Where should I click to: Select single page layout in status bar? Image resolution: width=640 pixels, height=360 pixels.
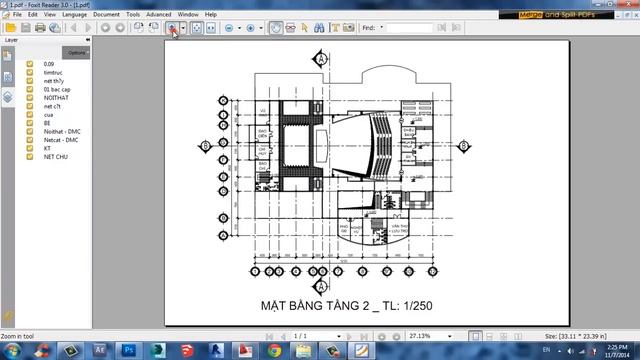point(476,336)
